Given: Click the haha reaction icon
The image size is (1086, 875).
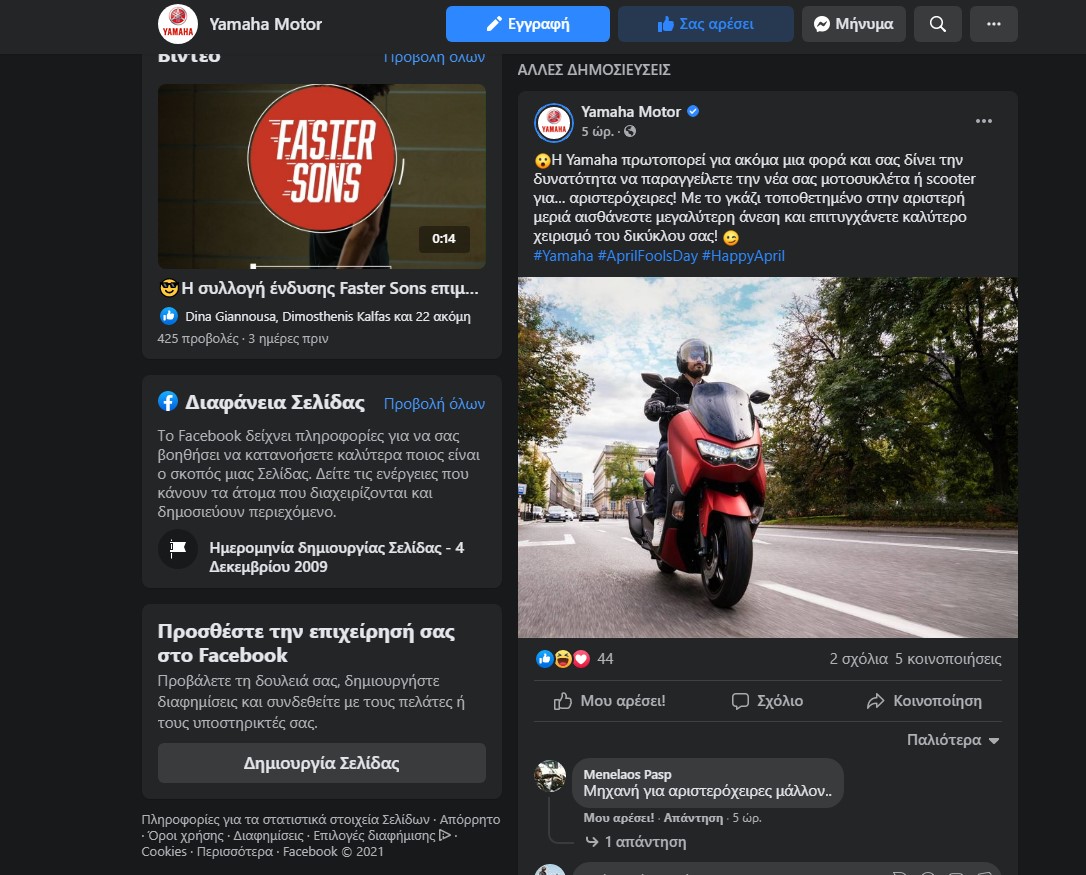Looking at the screenshot, I should [x=563, y=659].
